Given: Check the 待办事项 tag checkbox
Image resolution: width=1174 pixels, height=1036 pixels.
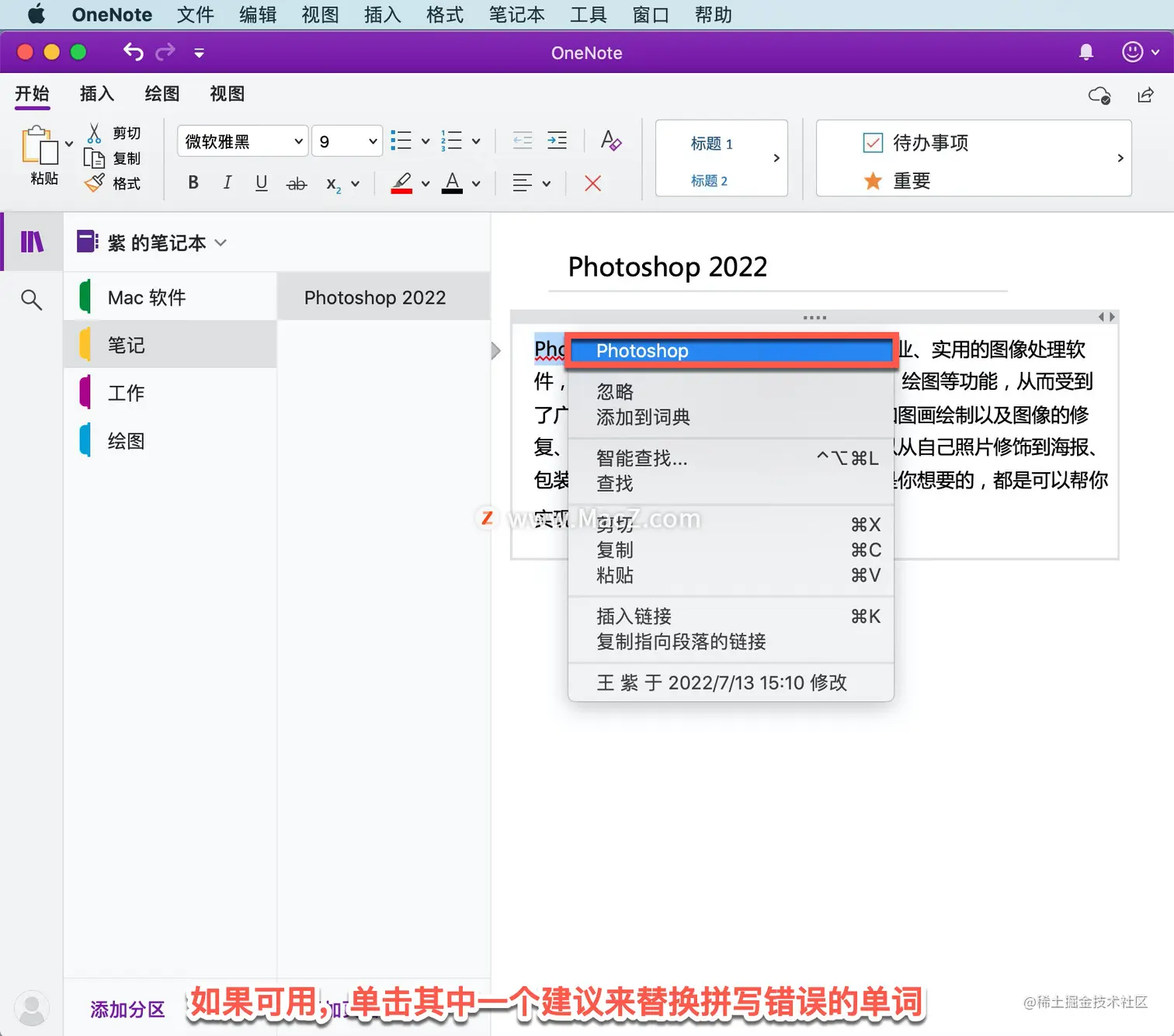Looking at the screenshot, I should click(x=873, y=143).
